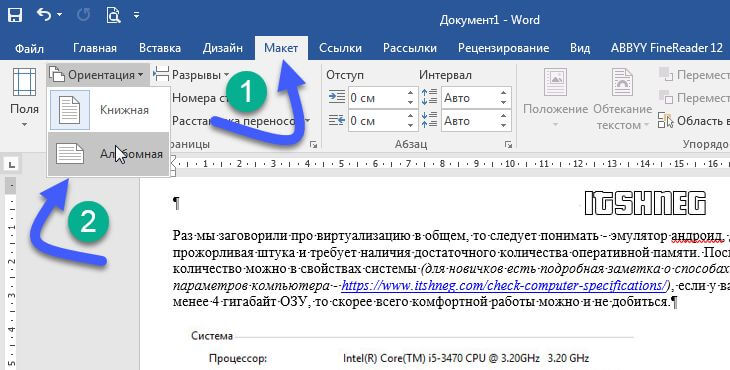Undo the last action
The height and width of the screenshot is (370, 730).
click(44, 15)
